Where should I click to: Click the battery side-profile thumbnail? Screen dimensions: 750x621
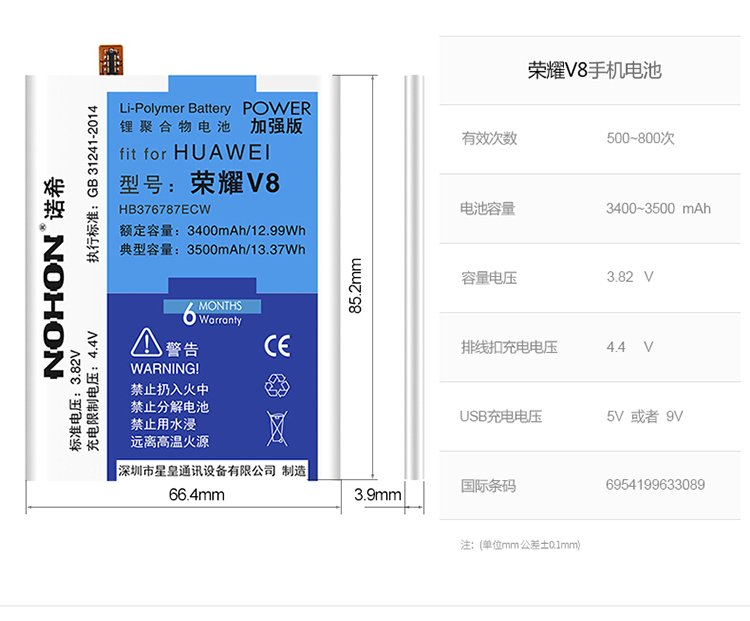tap(414, 277)
